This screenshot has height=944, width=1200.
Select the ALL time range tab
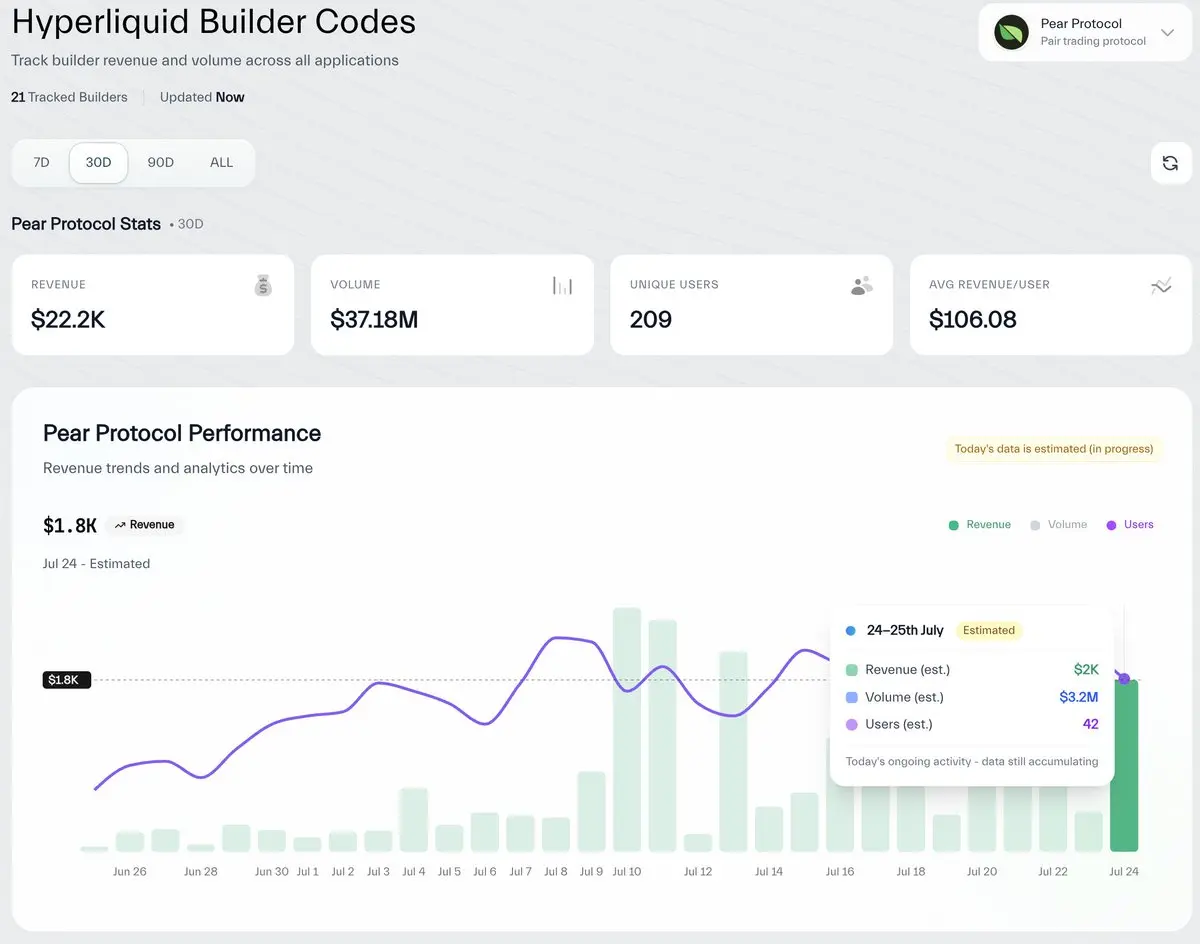[x=222, y=162]
